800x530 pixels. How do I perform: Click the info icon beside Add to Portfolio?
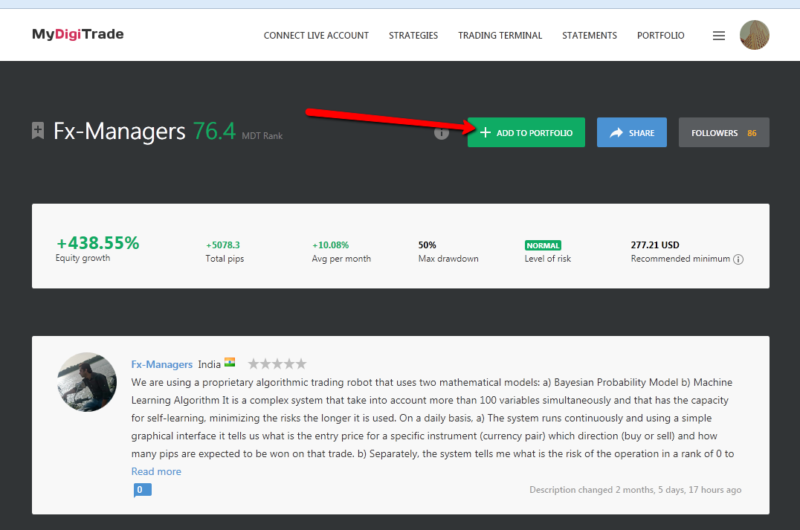pos(441,133)
